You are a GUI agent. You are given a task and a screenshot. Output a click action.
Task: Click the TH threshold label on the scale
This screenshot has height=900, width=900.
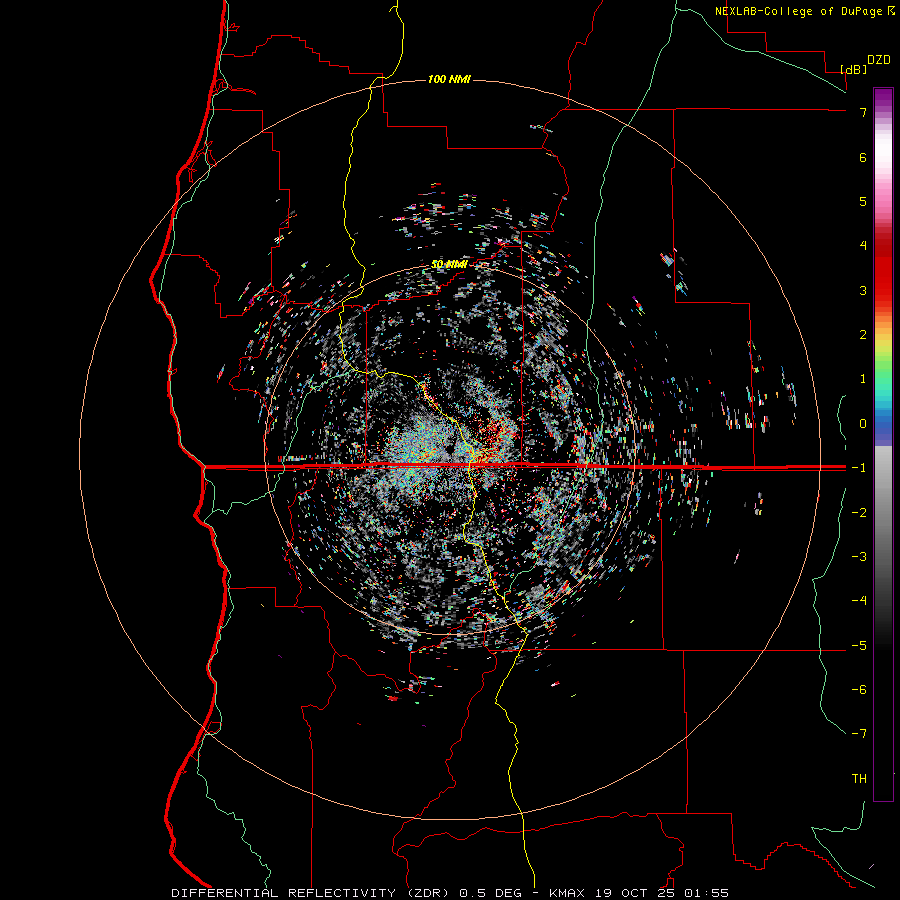pos(859,779)
